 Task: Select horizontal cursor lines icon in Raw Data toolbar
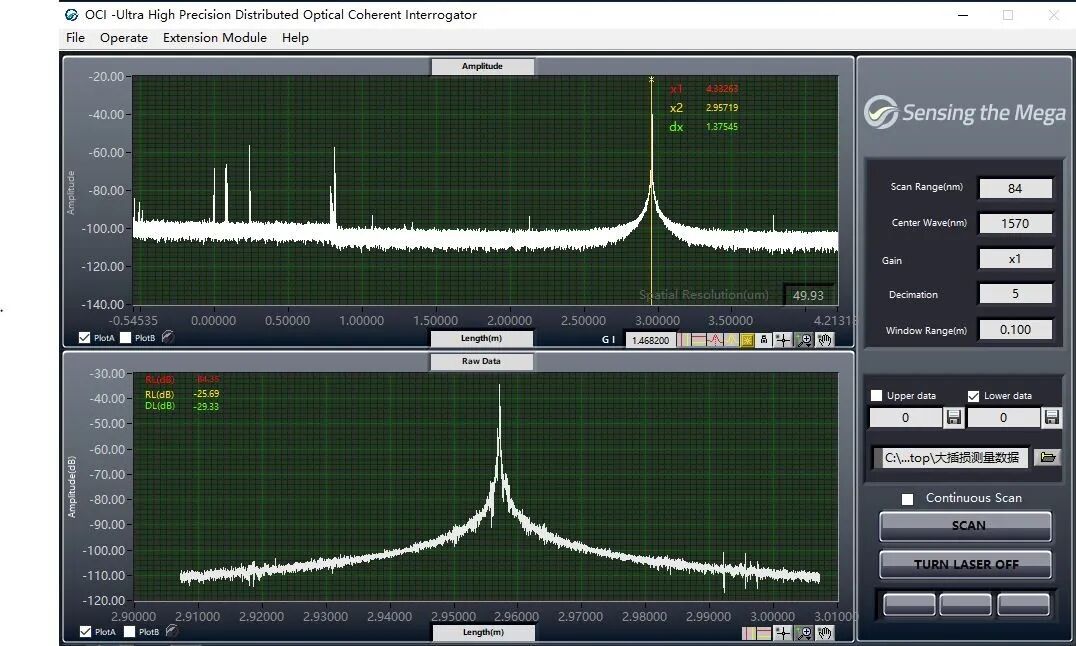[764, 633]
